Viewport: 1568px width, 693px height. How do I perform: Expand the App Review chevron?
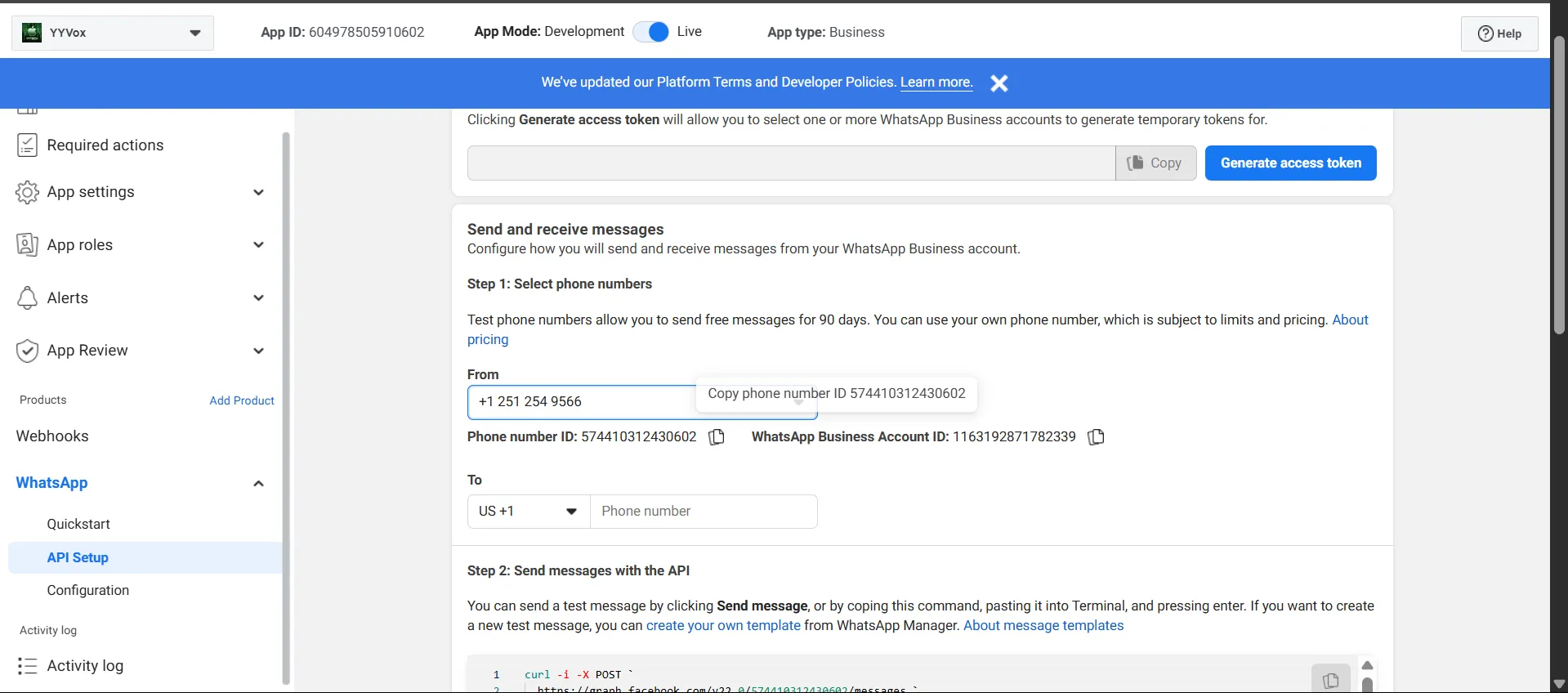pos(258,351)
